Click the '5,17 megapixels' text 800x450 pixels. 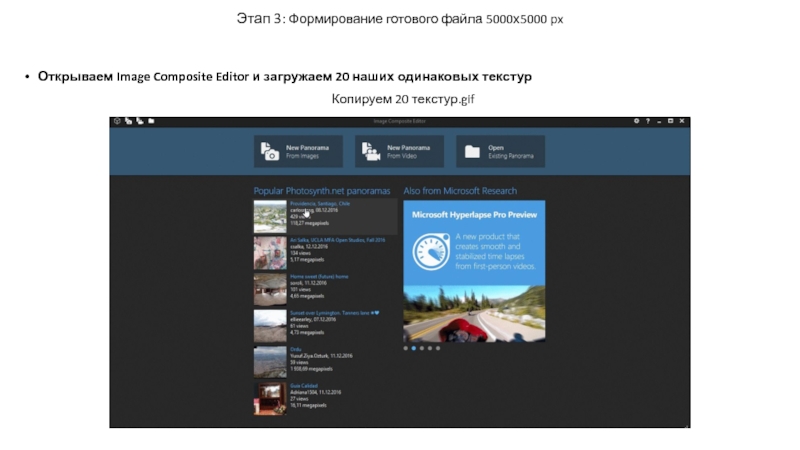pos(307,260)
